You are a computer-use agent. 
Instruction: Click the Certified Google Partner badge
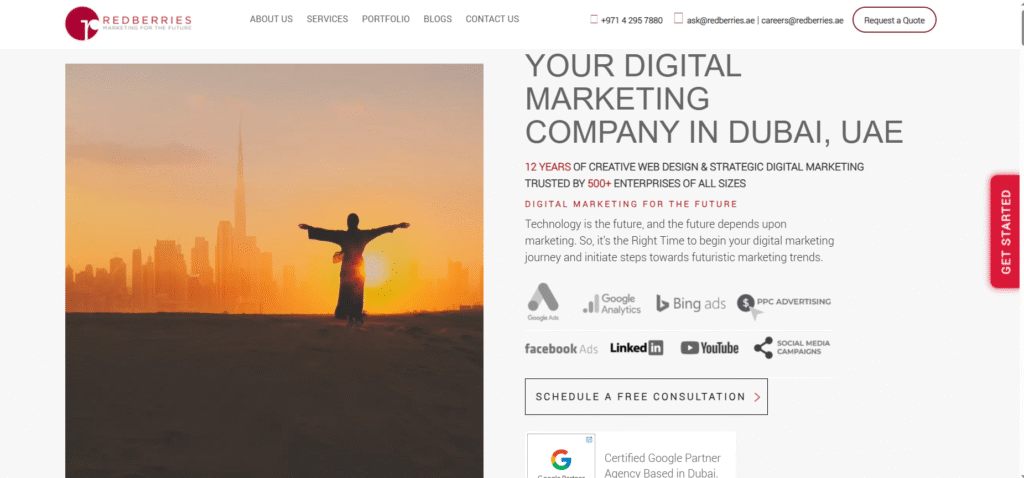click(x=631, y=455)
